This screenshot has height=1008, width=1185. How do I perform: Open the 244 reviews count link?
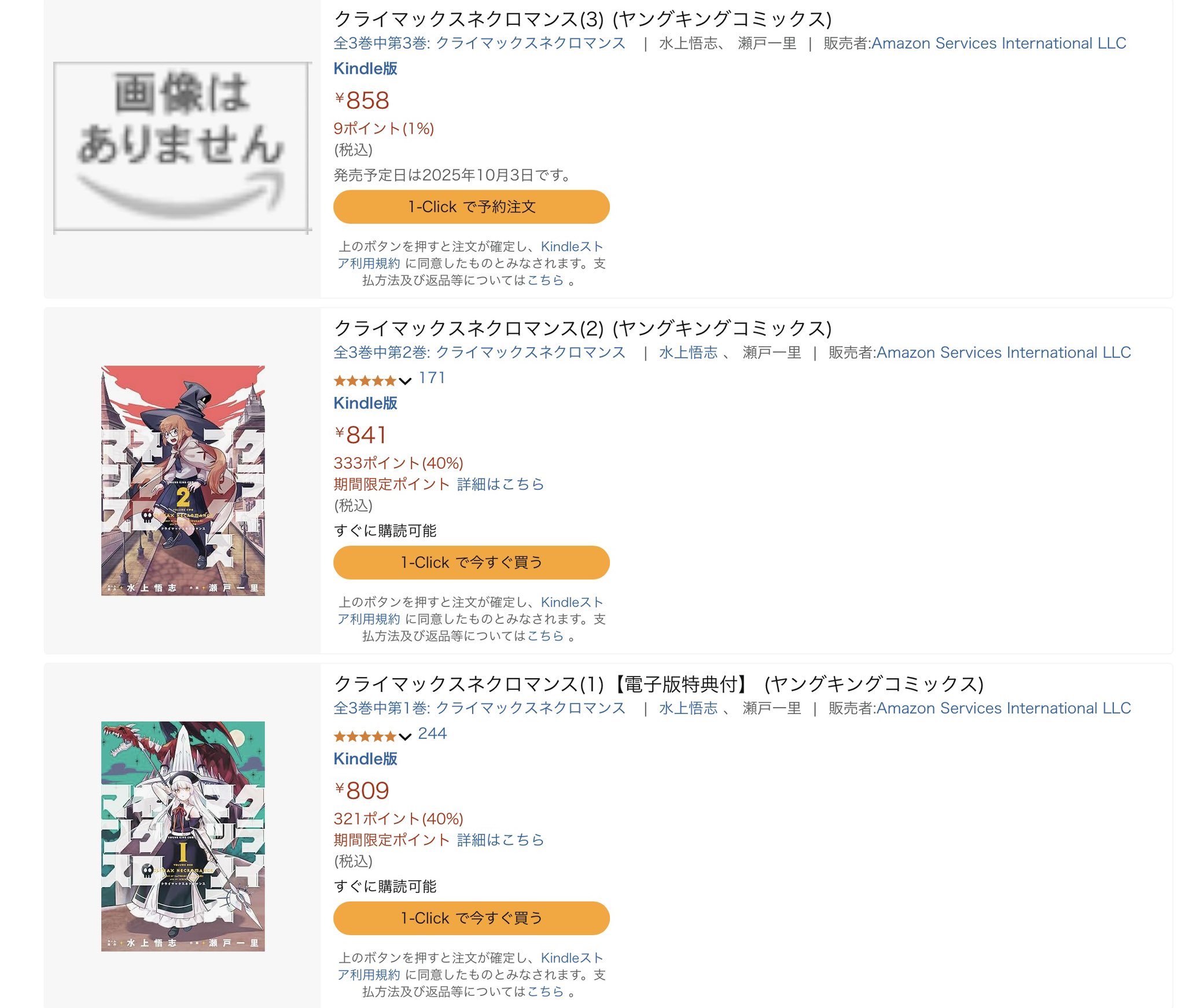(x=432, y=734)
